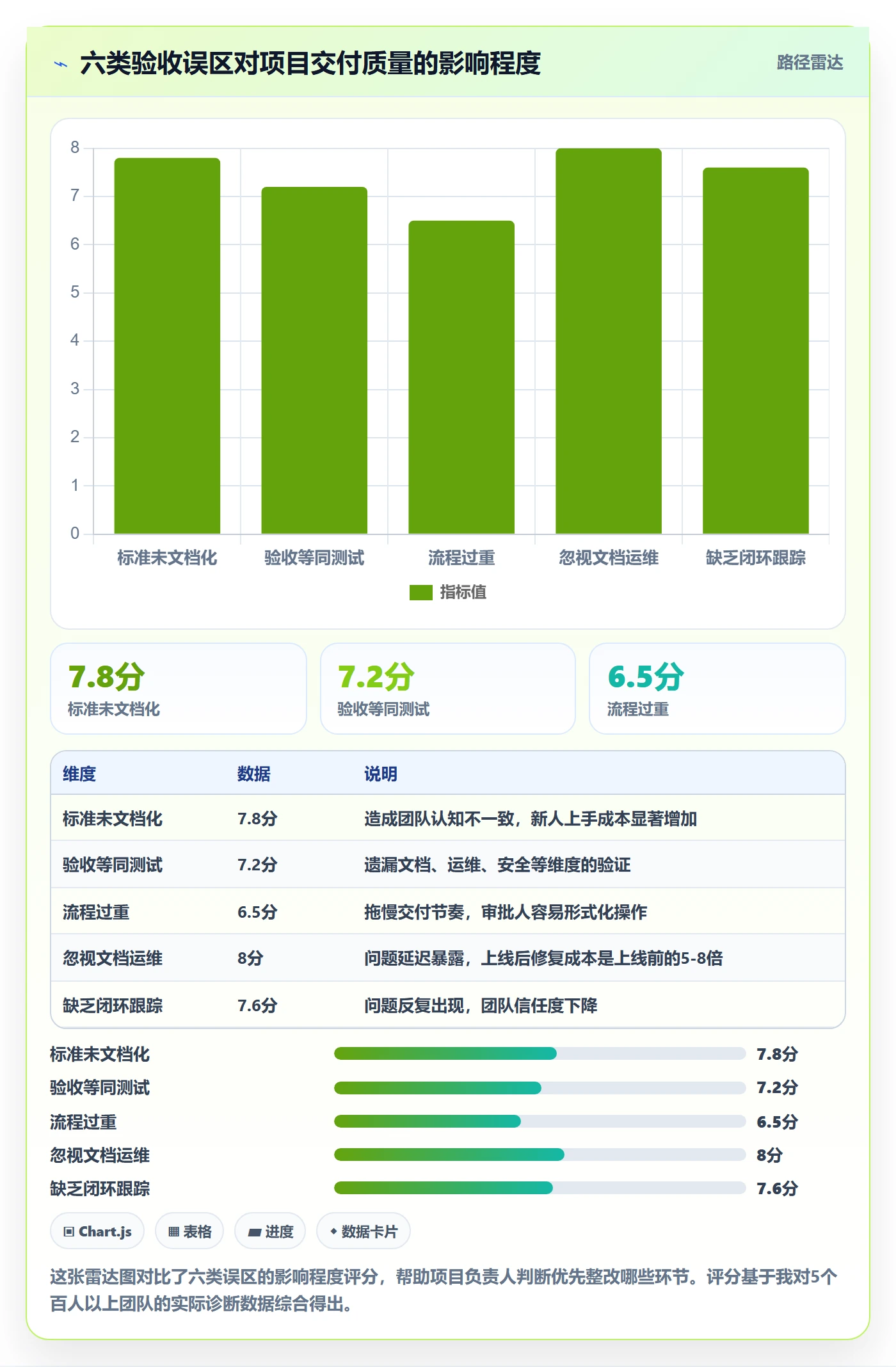The image size is (896, 1367).
Task: Select the 表格 tag chip
Action: (x=189, y=1231)
